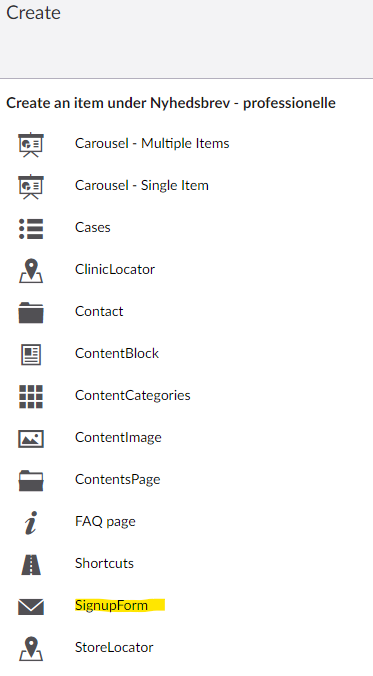Click the Shortcuts road icon
373x676 pixels.
[x=31, y=565]
